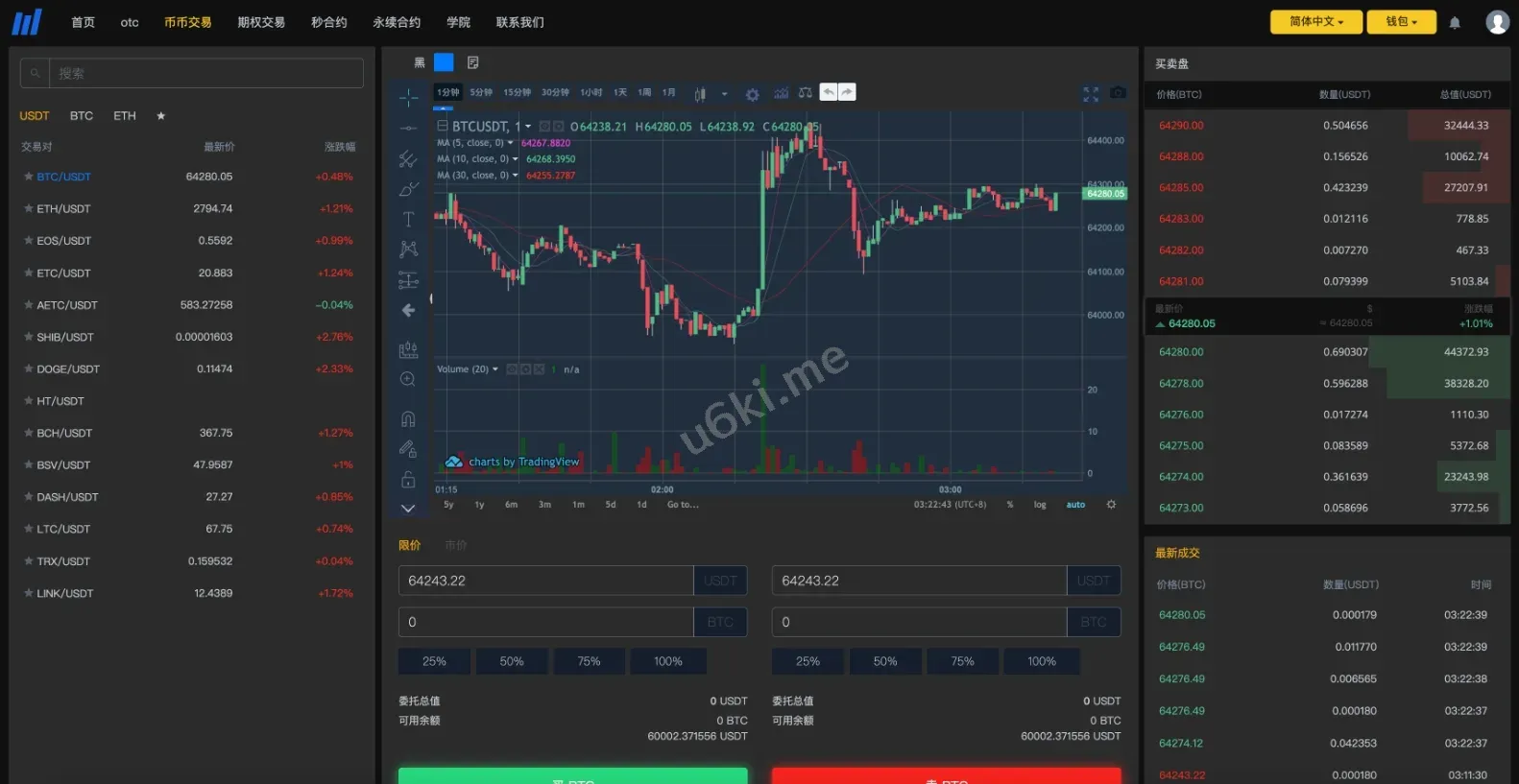
Task: Select the 15分钟 chart interval
Action: tap(517, 93)
